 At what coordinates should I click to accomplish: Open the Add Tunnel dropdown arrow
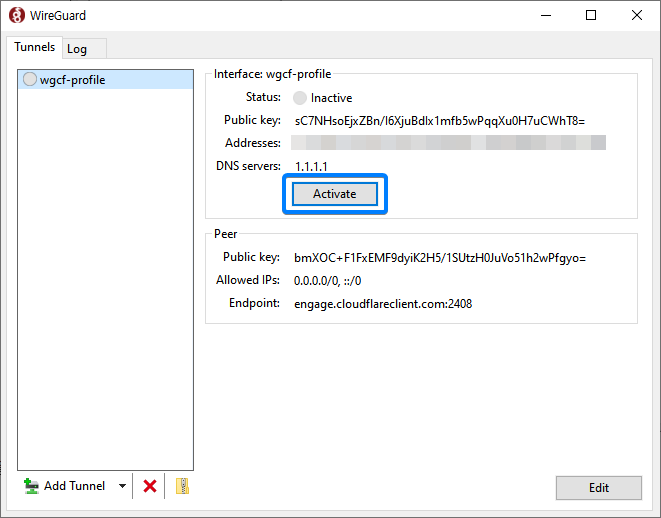click(122, 486)
